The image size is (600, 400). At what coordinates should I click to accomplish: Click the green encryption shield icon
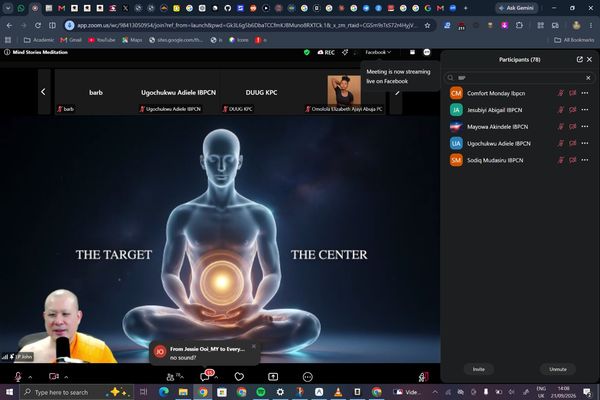point(307,52)
